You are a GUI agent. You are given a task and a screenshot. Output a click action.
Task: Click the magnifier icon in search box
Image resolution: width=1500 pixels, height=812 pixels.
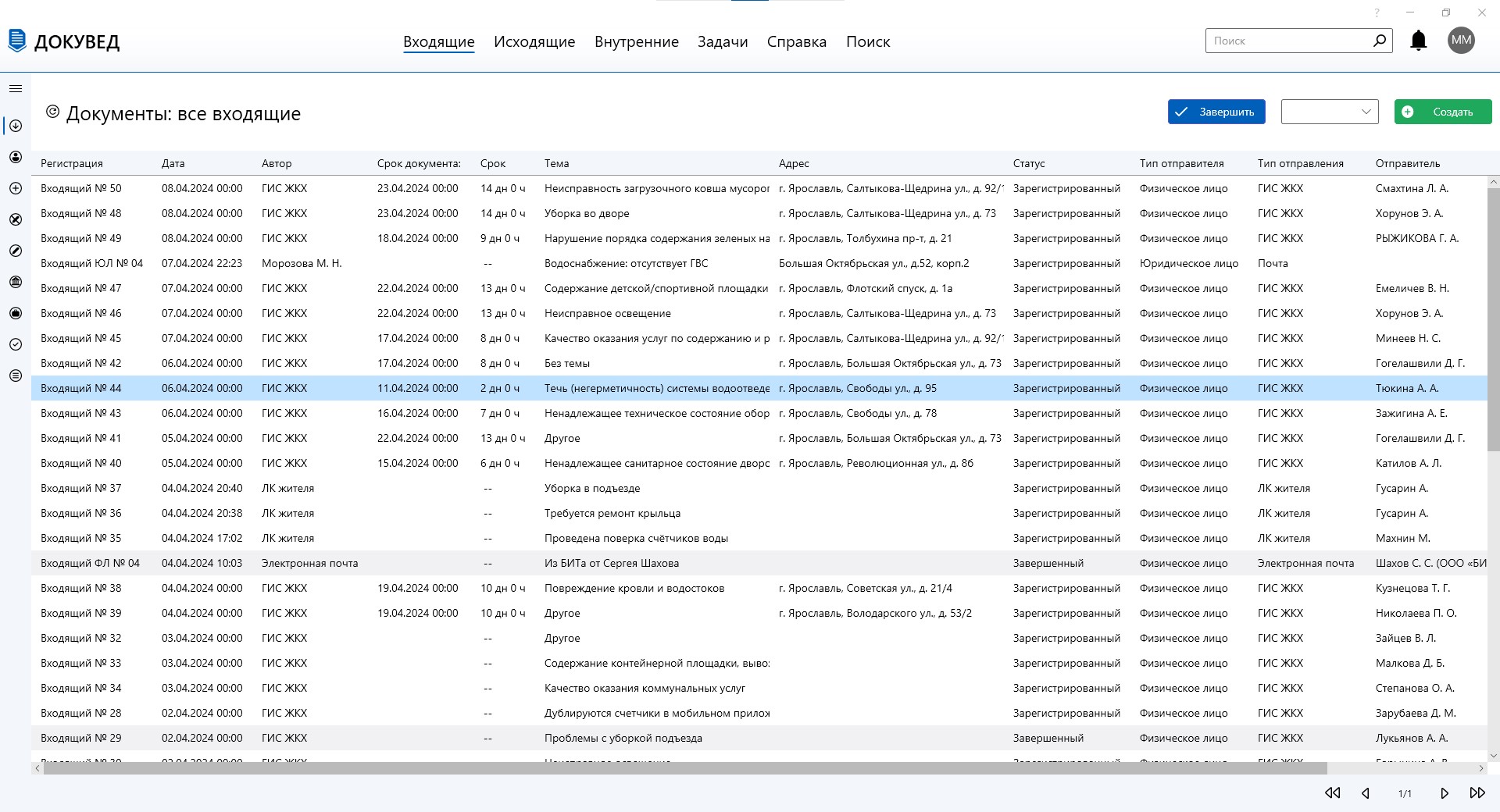coord(1380,40)
